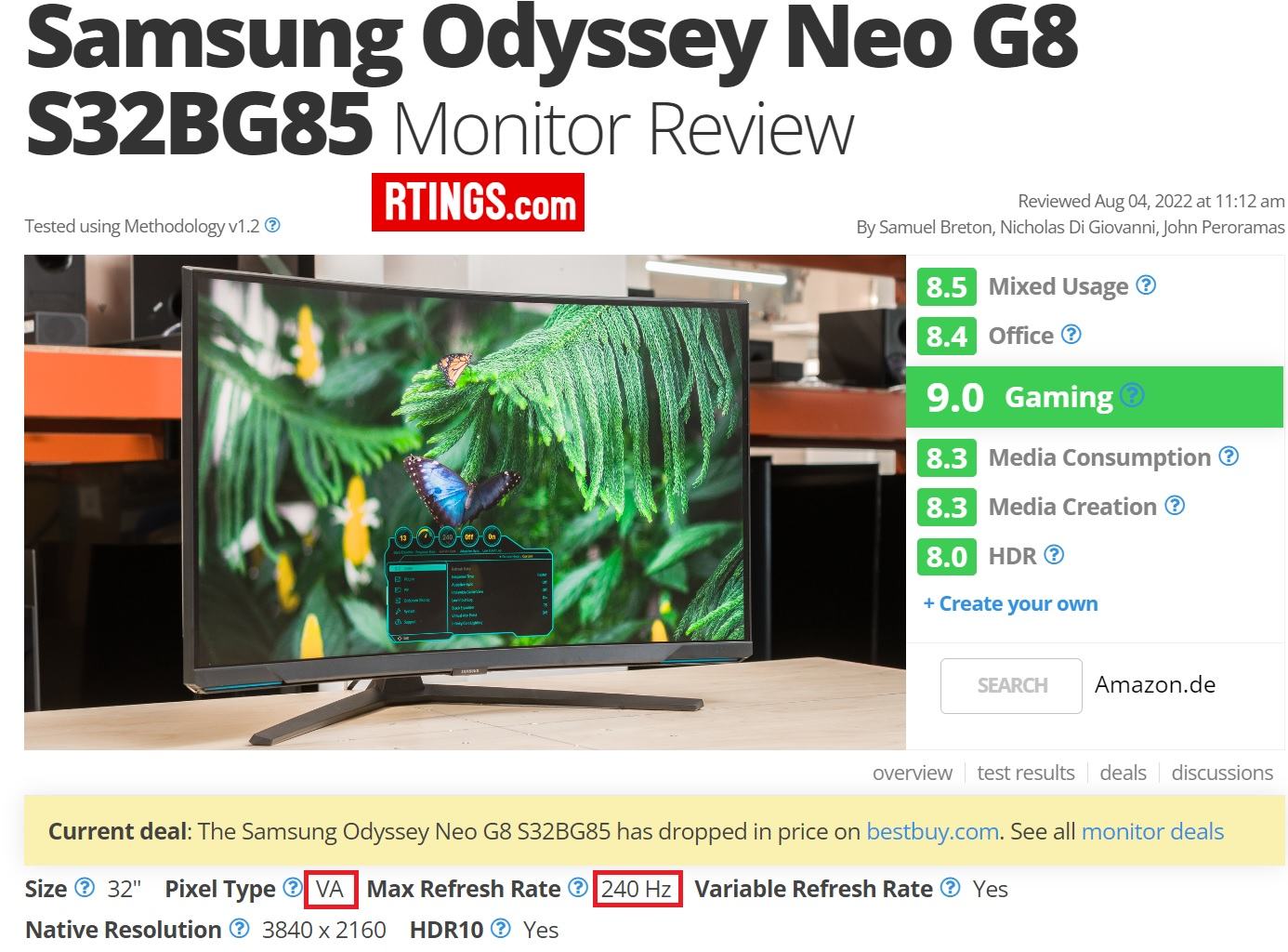The width and height of the screenshot is (1288, 952).
Task: Click Variable Refresh Rate help icon
Action: [x=950, y=888]
